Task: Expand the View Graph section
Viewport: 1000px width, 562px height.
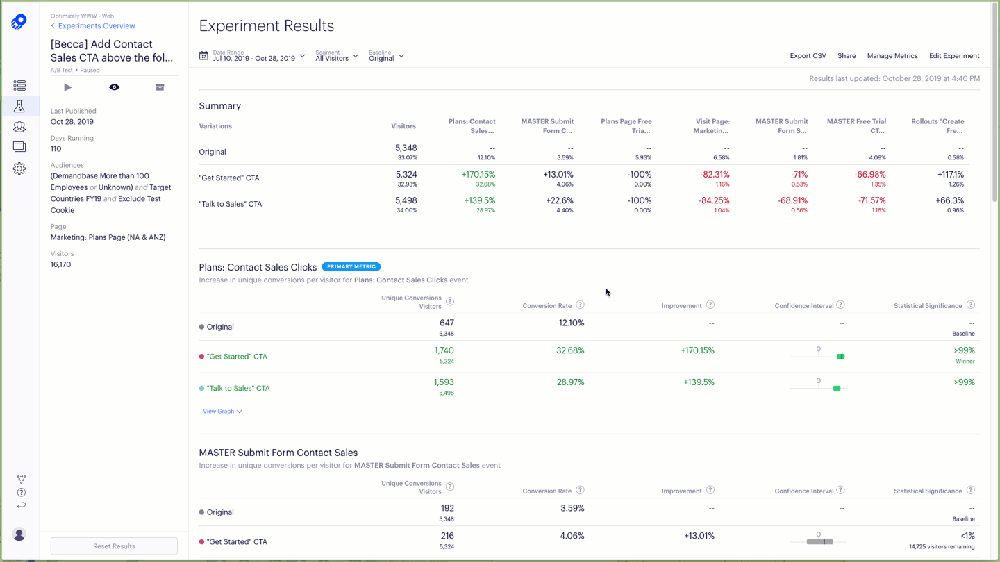Action: pyautogui.click(x=222, y=411)
